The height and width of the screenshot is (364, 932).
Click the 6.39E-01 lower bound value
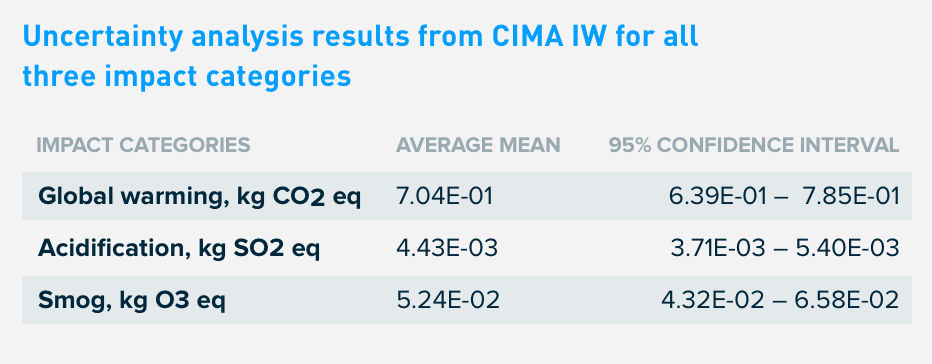pyautogui.click(x=717, y=196)
